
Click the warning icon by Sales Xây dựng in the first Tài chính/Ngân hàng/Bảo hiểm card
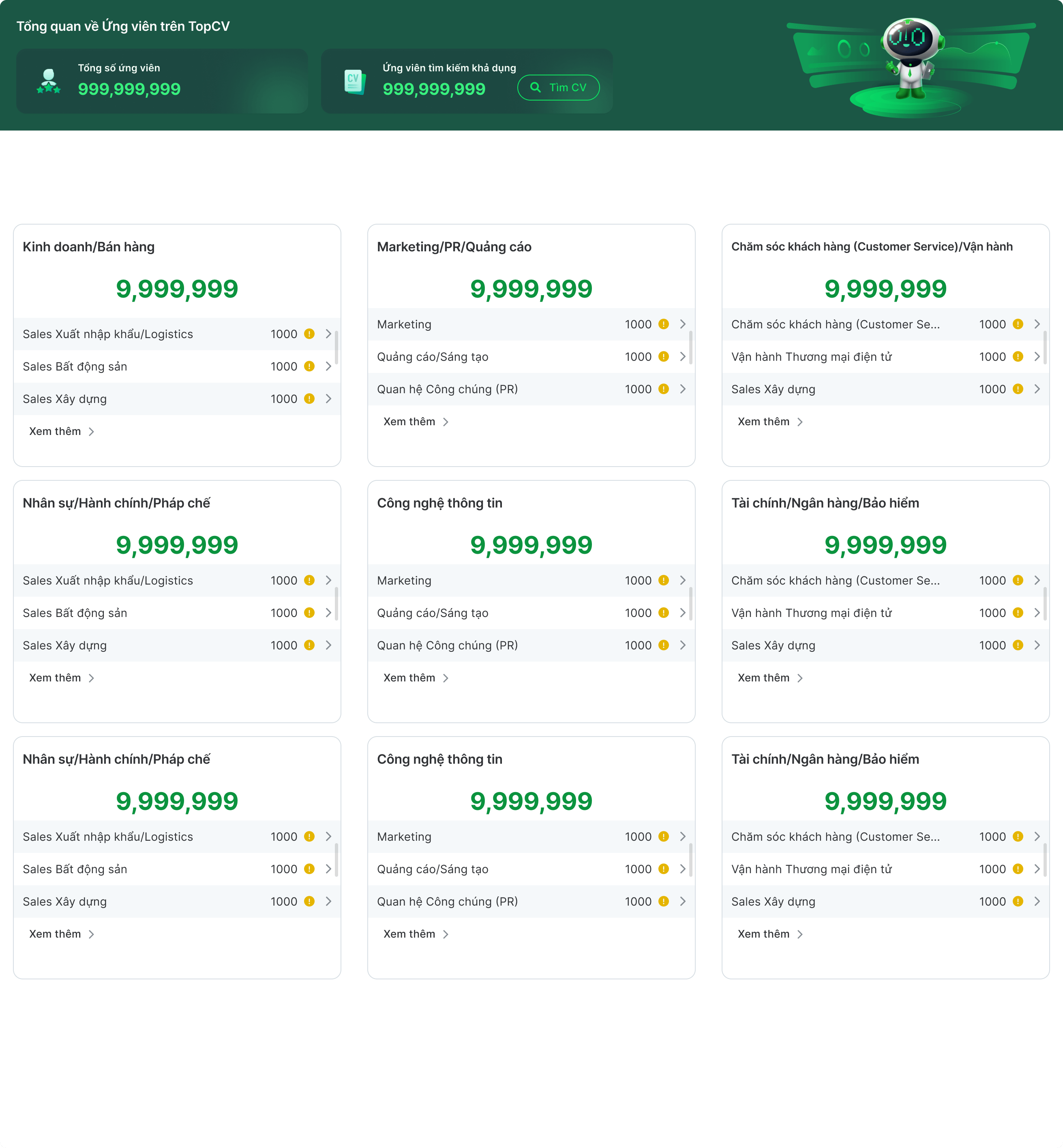(x=1018, y=645)
